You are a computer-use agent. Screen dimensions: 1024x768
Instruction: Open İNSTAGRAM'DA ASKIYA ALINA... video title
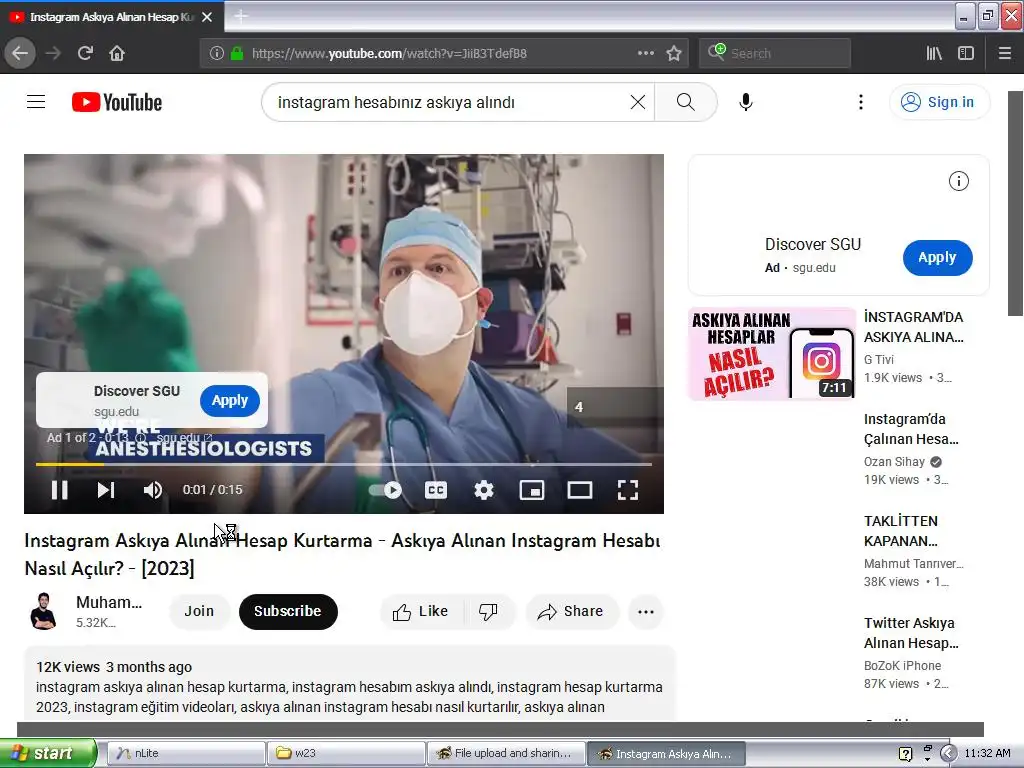coord(914,327)
